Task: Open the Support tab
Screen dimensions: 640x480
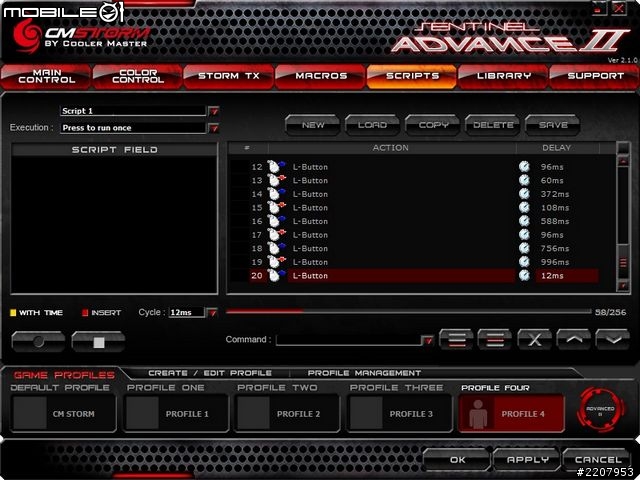Action: (x=594, y=76)
